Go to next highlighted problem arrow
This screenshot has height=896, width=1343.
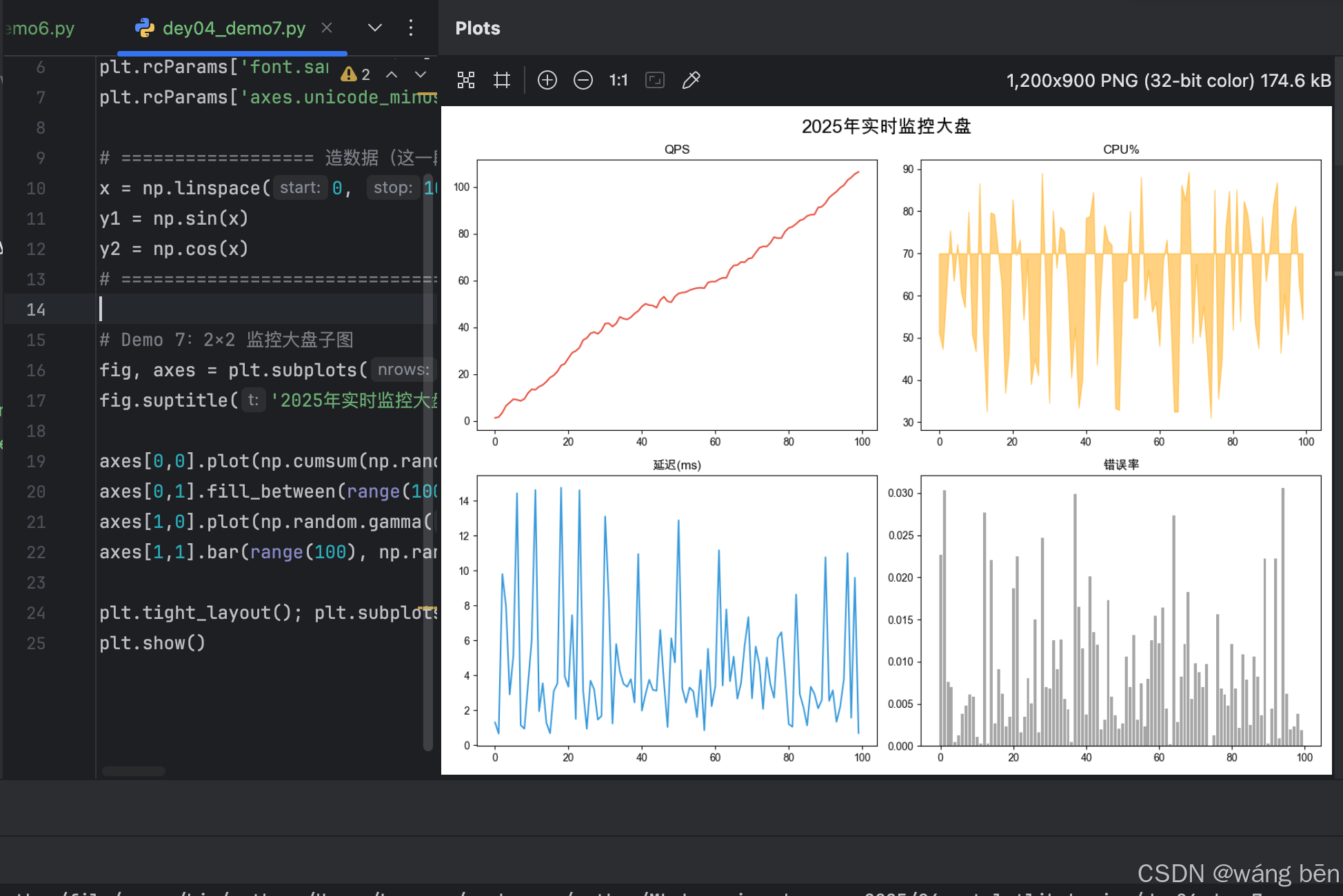click(421, 74)
